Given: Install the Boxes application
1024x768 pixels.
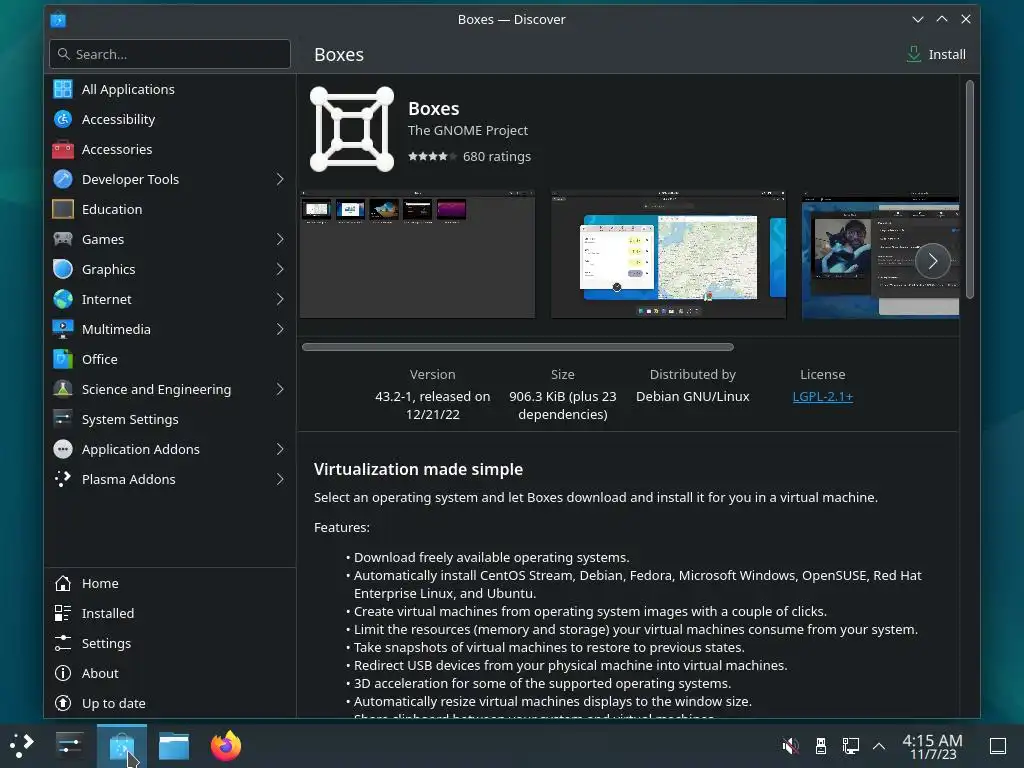Looking at the screenshot, I should pyautogui.click(x=936, y=54).
